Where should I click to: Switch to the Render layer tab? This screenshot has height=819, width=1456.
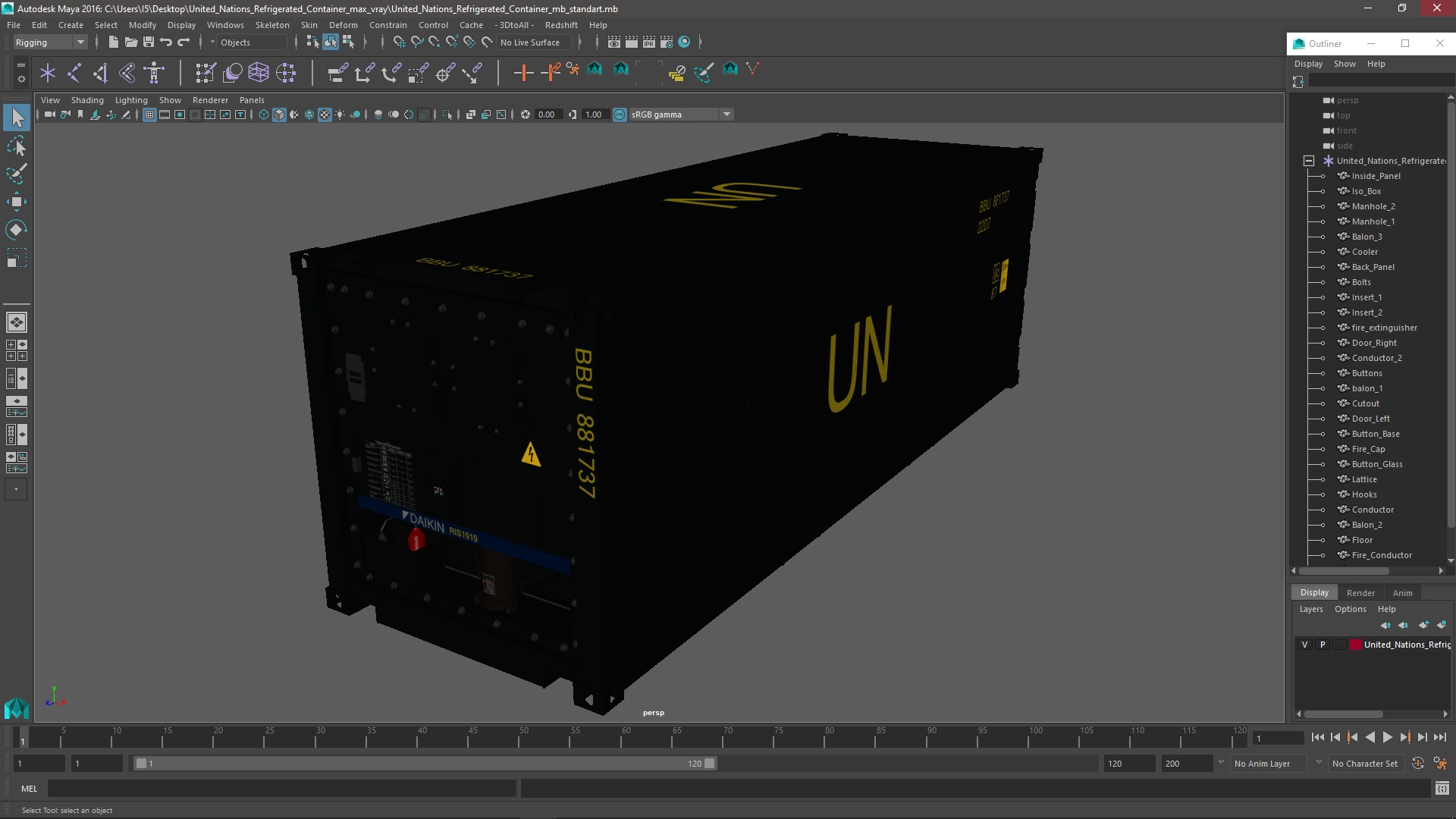tap(1360, 593)
